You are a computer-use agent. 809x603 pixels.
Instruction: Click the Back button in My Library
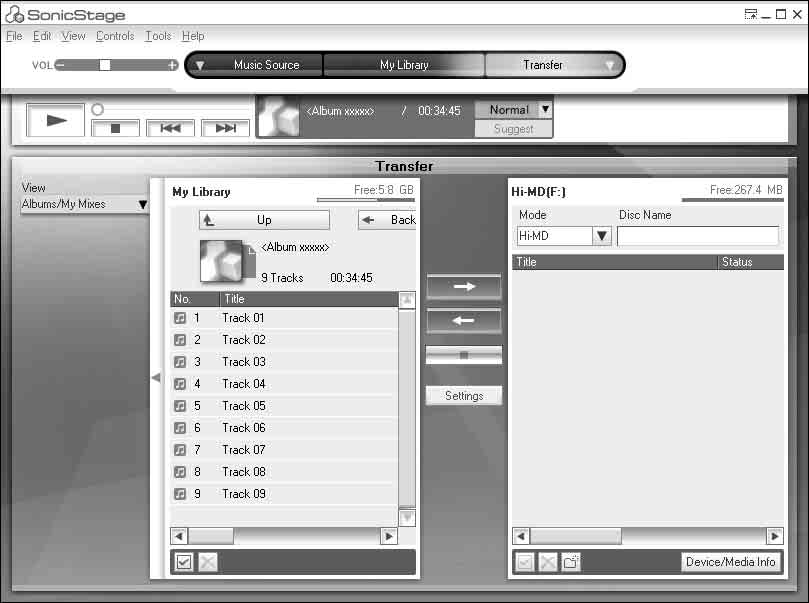pos(387,220)
